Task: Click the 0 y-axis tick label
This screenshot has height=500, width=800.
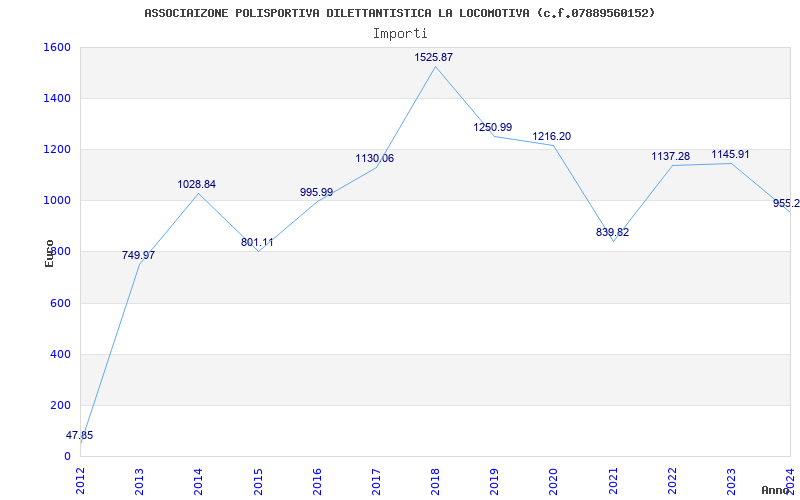Action: [67, 457]
